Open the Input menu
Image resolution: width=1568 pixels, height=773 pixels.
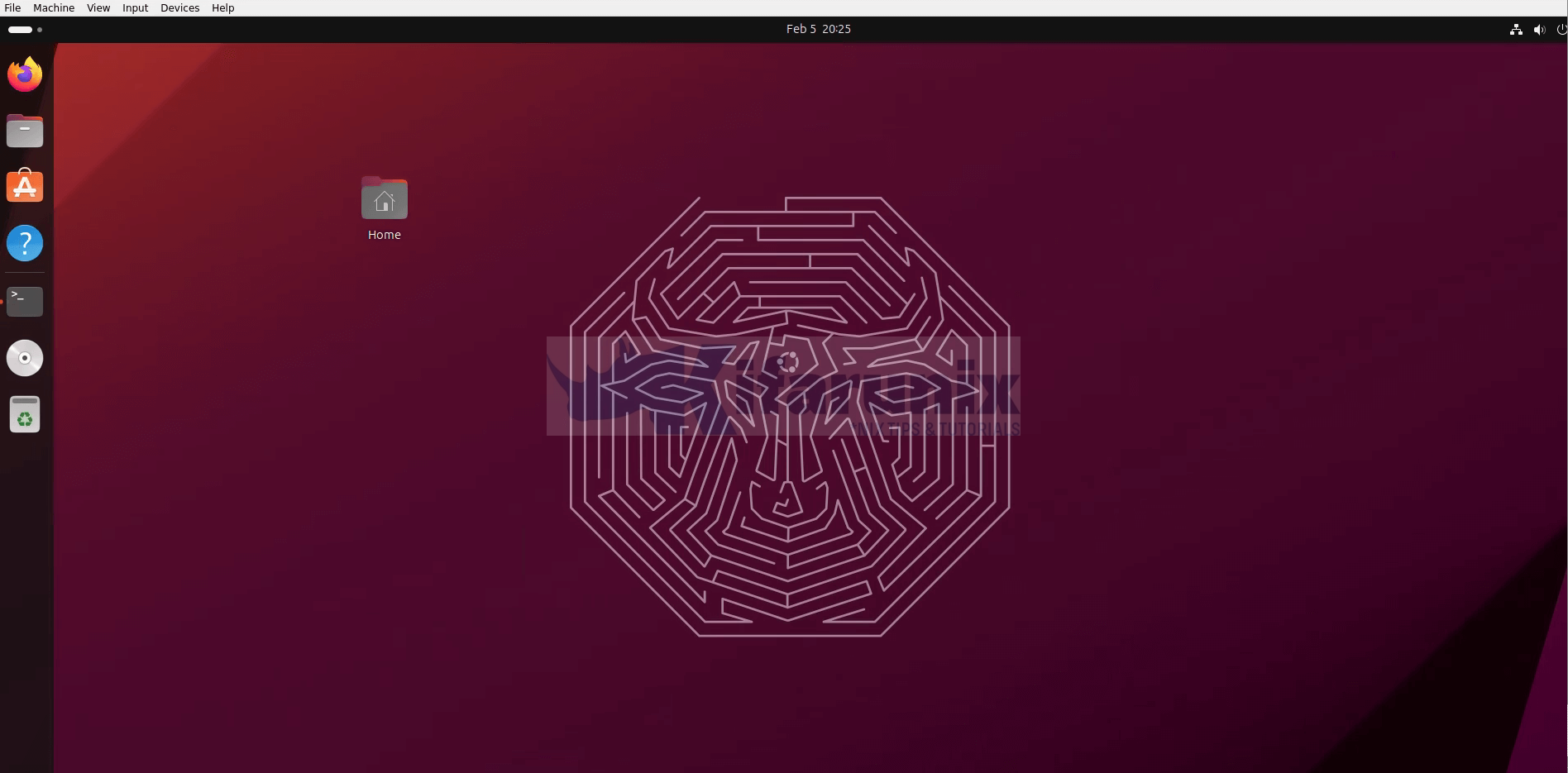pos(135,7)
